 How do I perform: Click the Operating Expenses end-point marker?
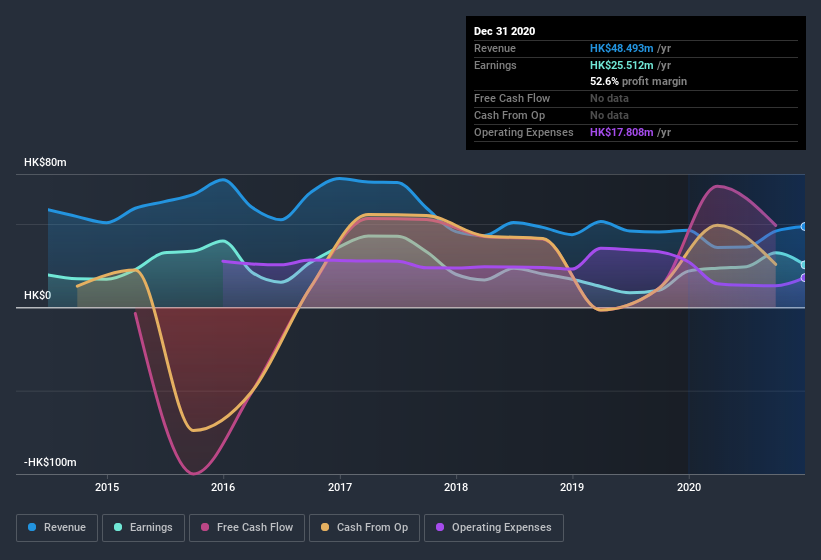[x=804, y=278]
